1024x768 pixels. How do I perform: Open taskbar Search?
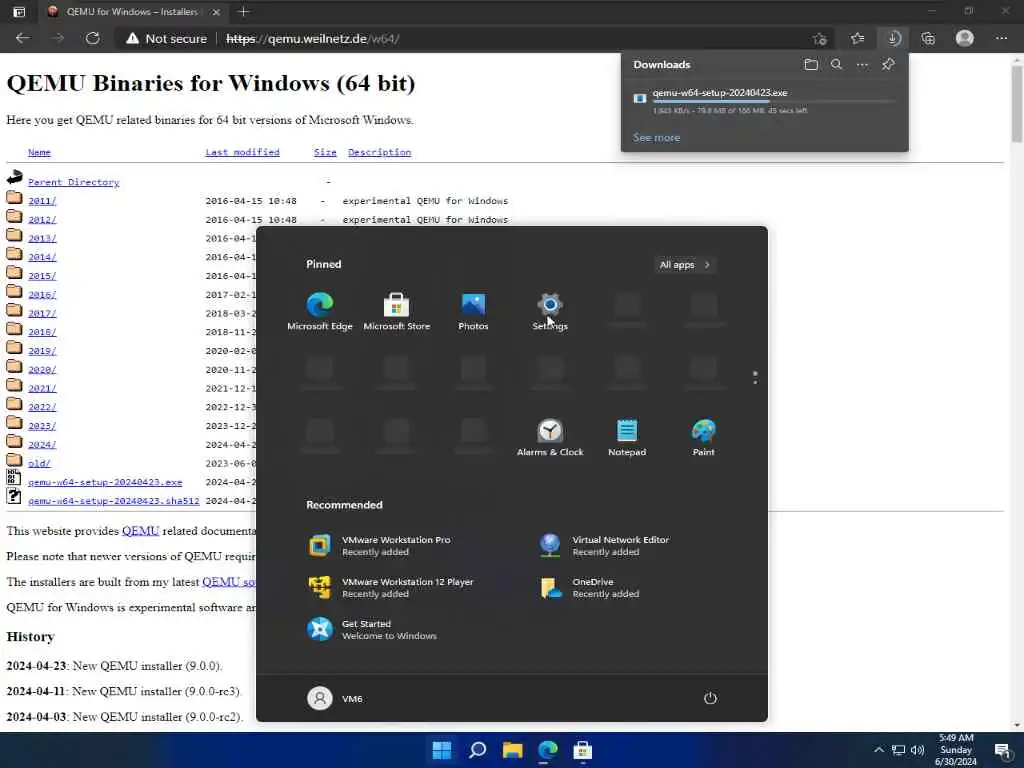(477, 750)
